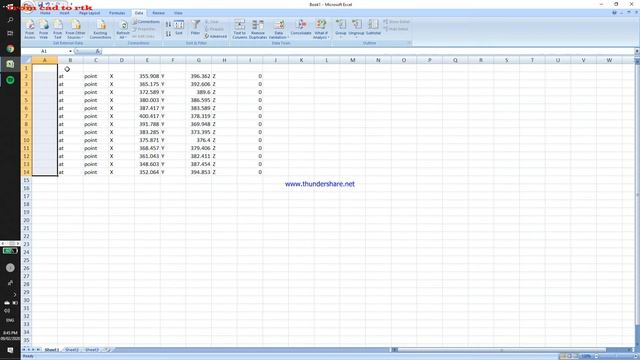Click the 'at' cell in row 14
This screenshot has height=360, width=640.
[x=70, y=172]
